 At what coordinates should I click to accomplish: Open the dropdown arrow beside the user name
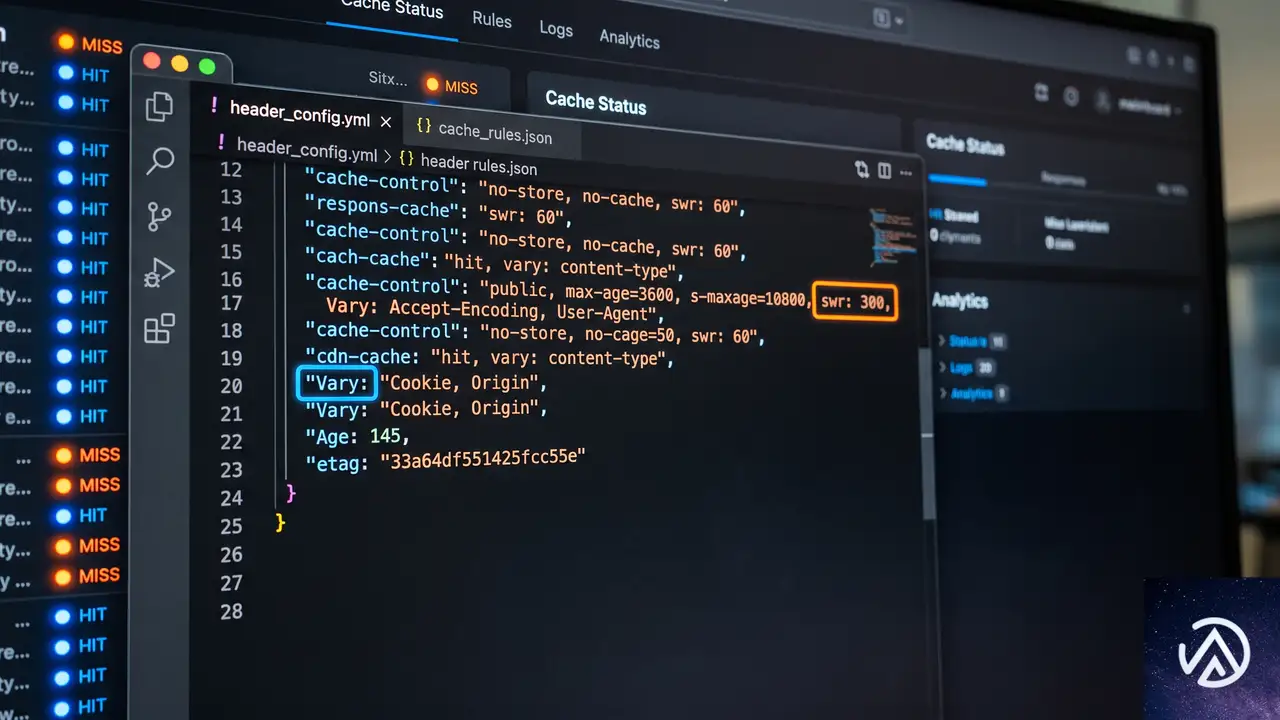coord(1180,109)
